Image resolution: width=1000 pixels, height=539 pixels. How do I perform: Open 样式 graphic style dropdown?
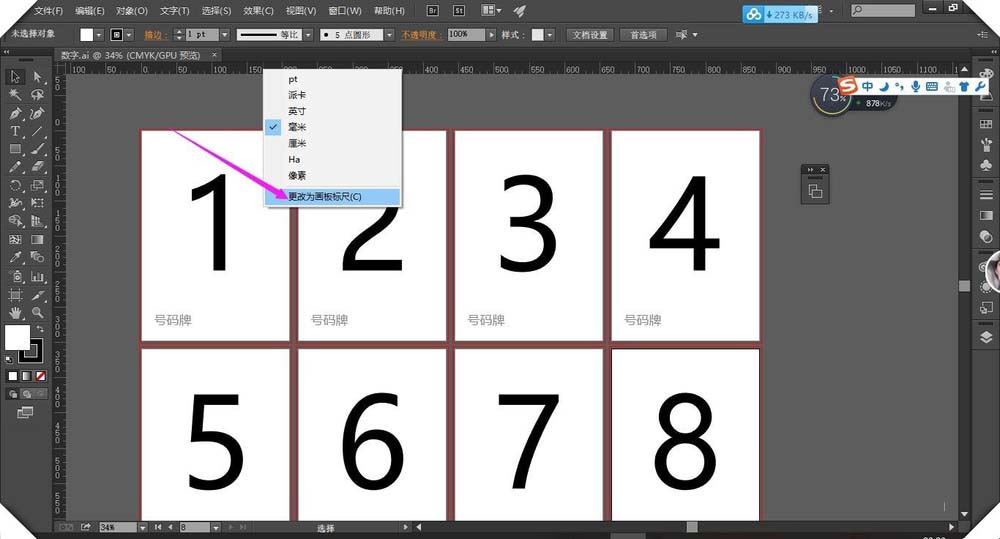tap(550, 34)
